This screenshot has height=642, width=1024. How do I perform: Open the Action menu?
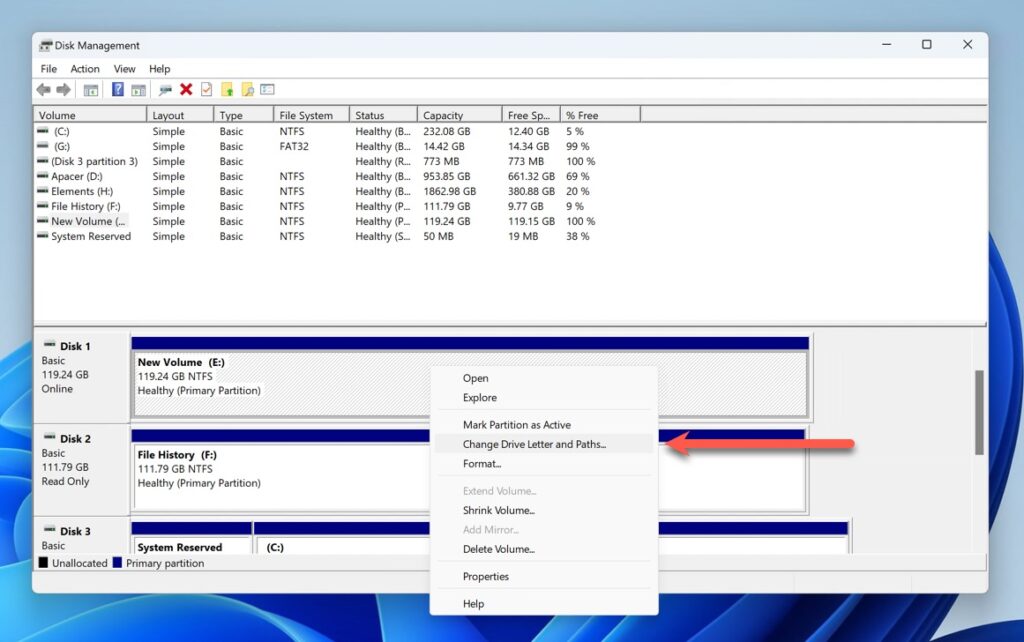coord(85,68)
